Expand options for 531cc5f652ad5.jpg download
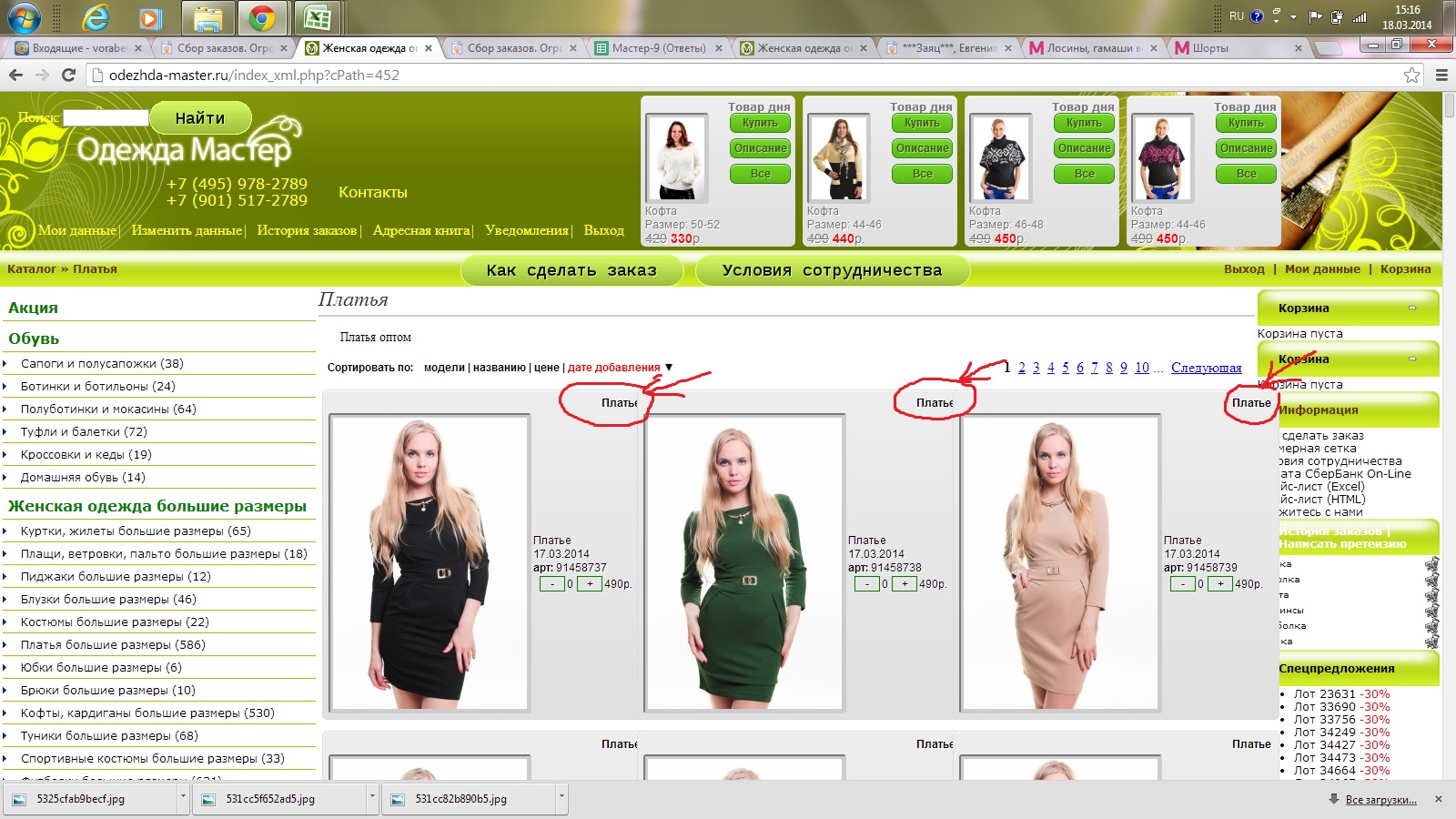Screen dimensions: 1456x819 pos(372,799)
